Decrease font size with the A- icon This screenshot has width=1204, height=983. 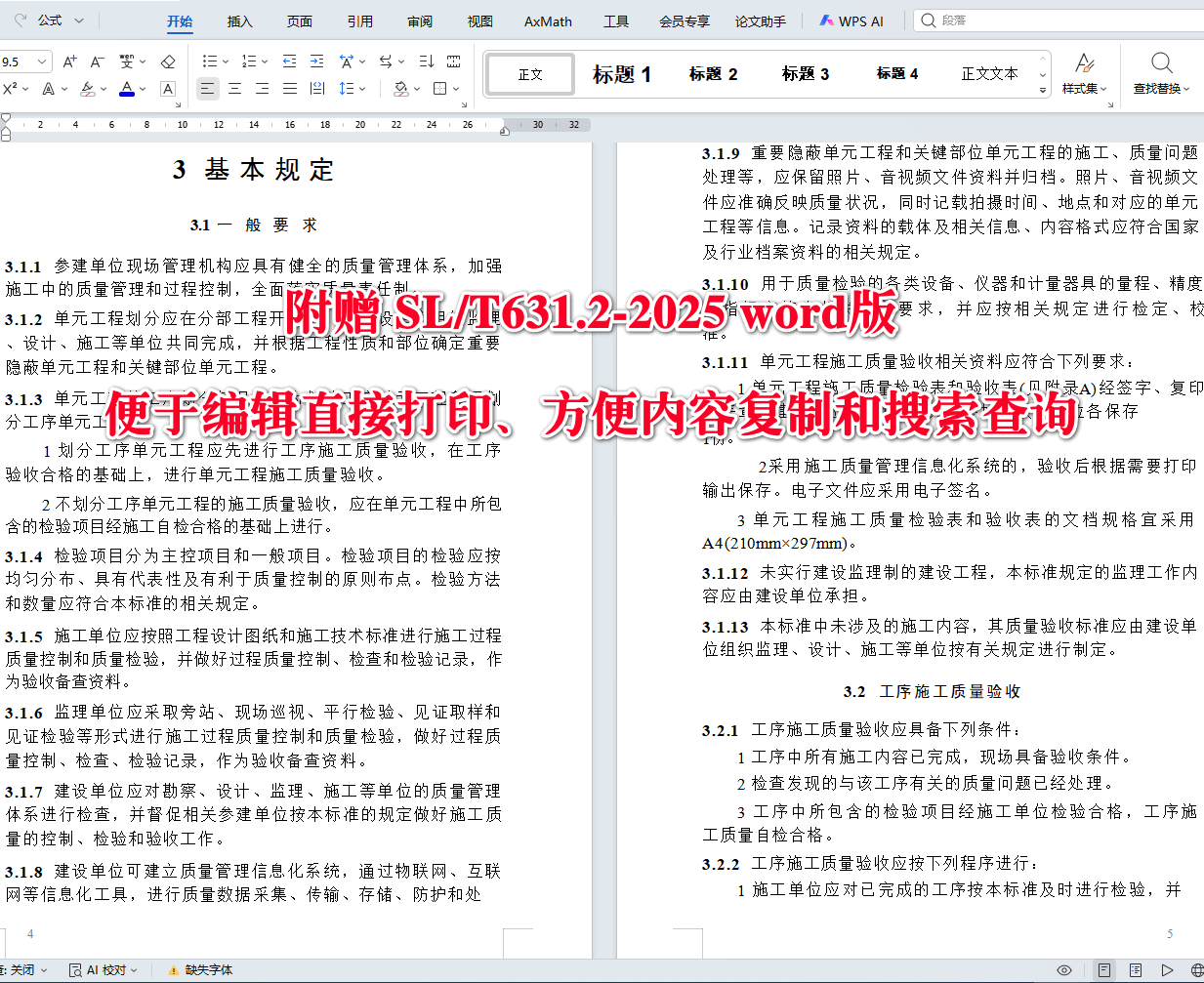97,61
